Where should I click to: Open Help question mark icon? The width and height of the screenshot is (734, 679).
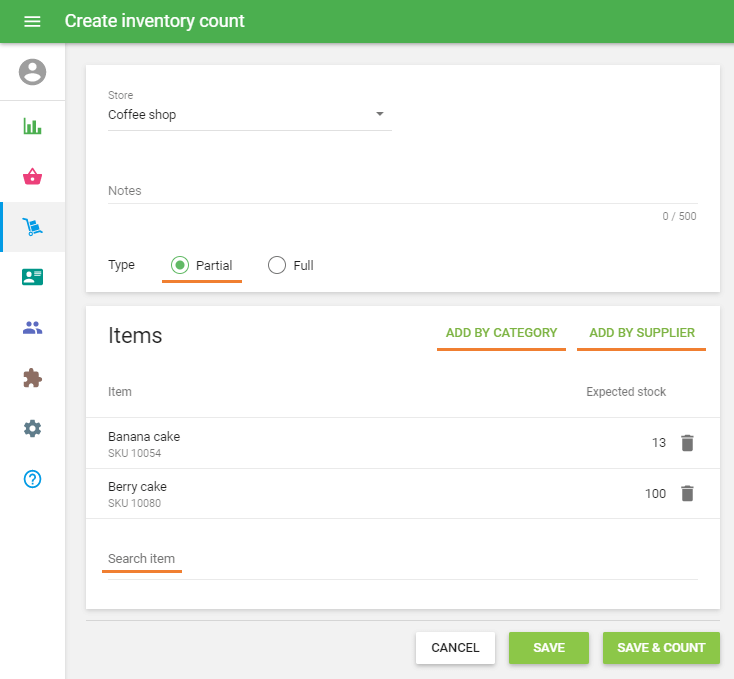click(33, 479)
